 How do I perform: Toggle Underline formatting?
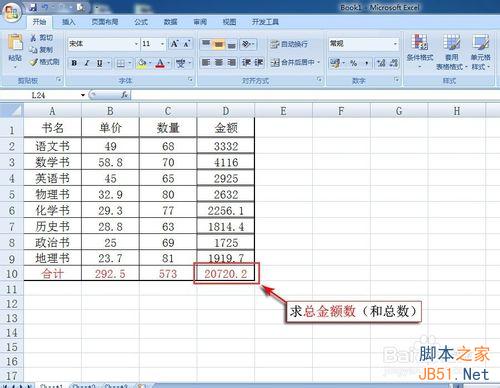point(99,63)
